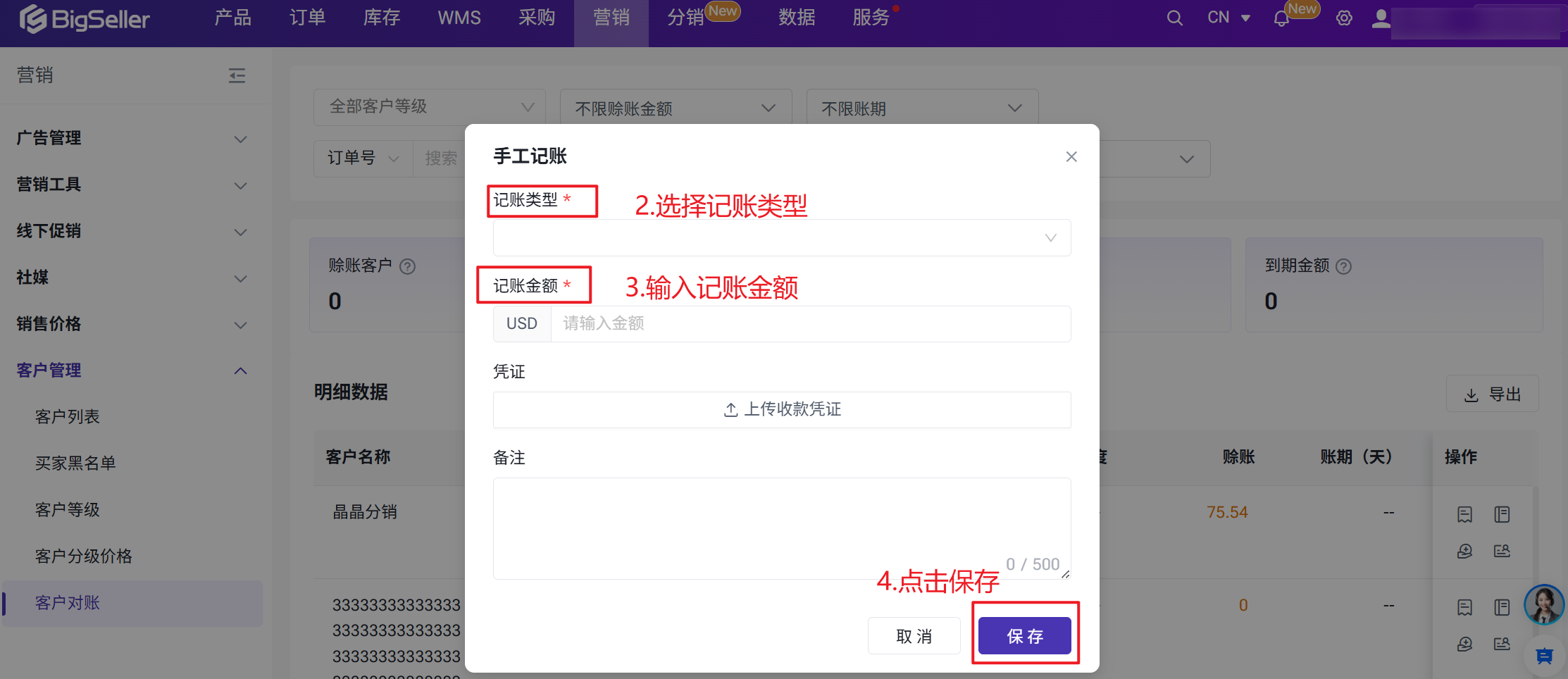The image size is (1568, 679).
Task: Select 客户对账 in sidebar
Action: pos(132,603)
